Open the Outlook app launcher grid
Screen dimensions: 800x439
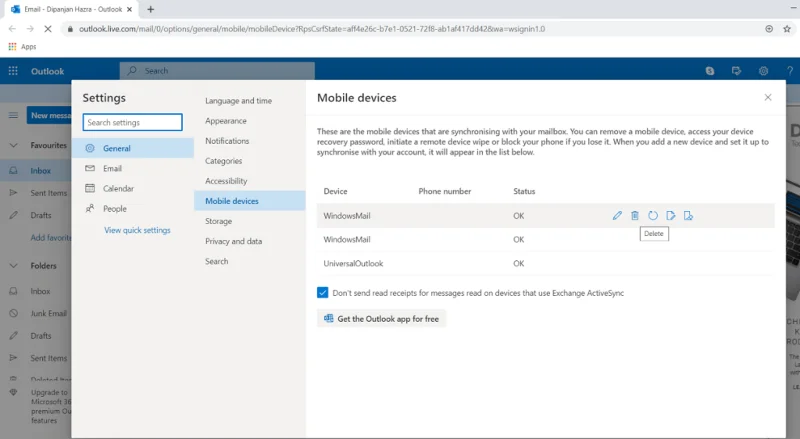pos(13,71)
